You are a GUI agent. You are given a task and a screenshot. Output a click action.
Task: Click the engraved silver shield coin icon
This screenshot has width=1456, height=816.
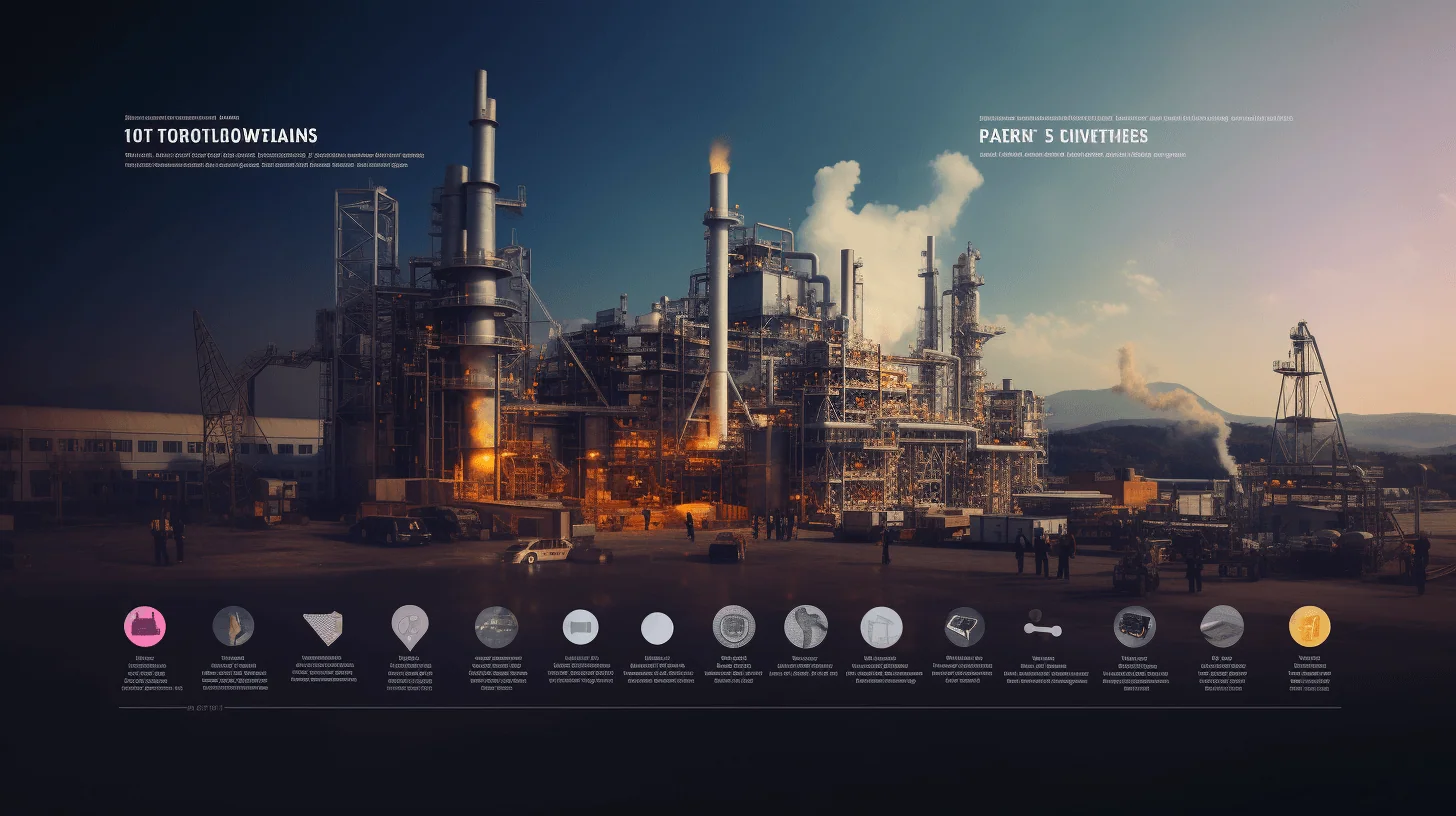pos(734,627)
